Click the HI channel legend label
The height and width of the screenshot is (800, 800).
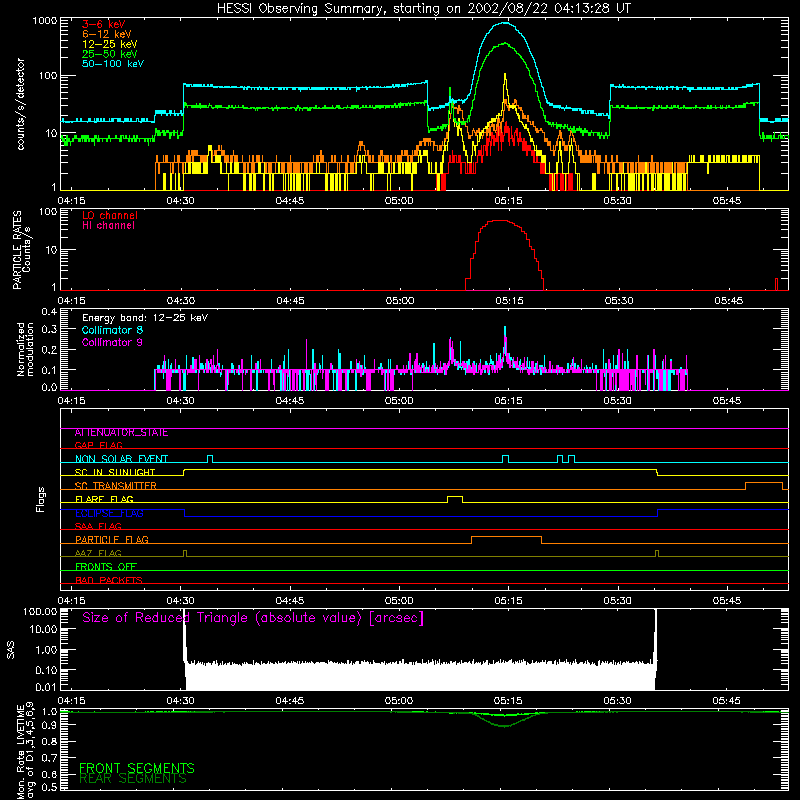(108, 226)
